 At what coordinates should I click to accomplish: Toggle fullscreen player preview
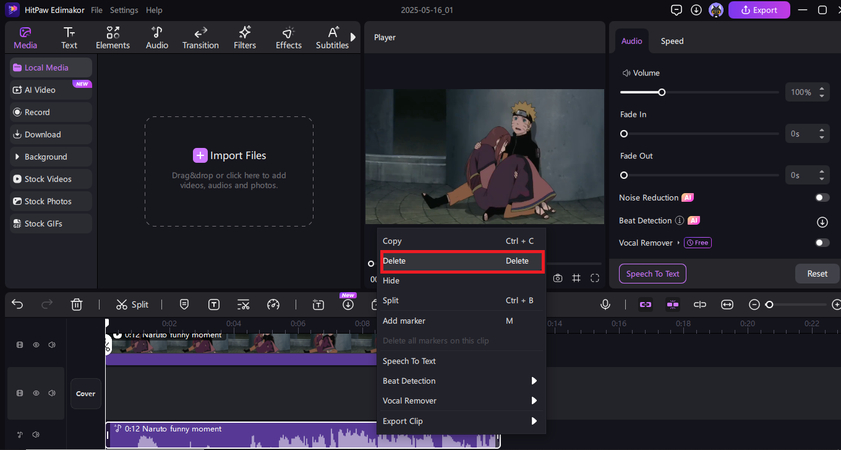(594, 278)
